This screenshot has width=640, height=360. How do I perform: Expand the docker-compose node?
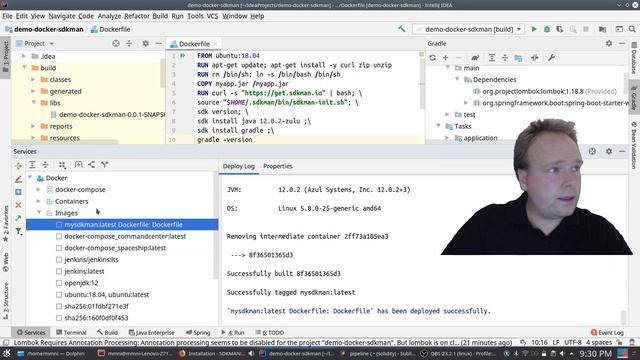[39, 190]
